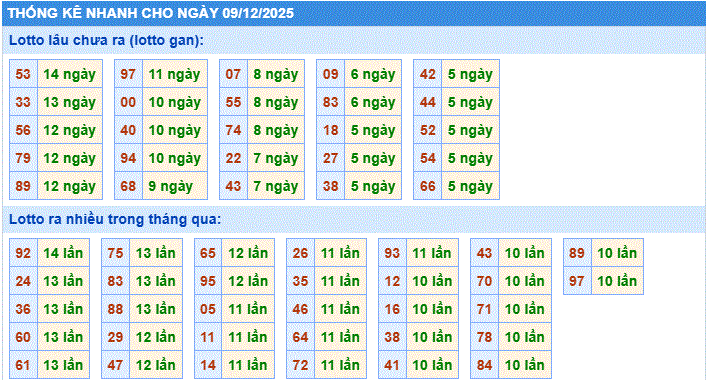Select '6 ngày' beside number 83
This screenshot has height=380, width=707.
pyautogui.click(x=373, y=102)
